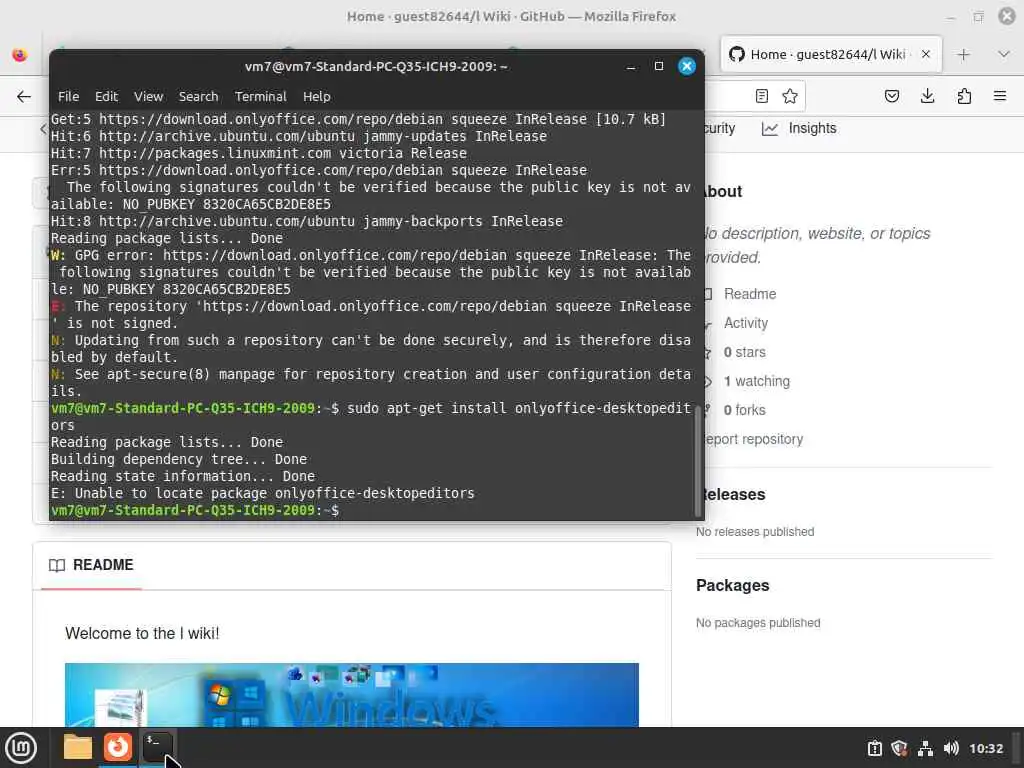Screen dimensions: 1024x768
Task: Open the Edit menu in terminal
Action: tap(106, 97)
